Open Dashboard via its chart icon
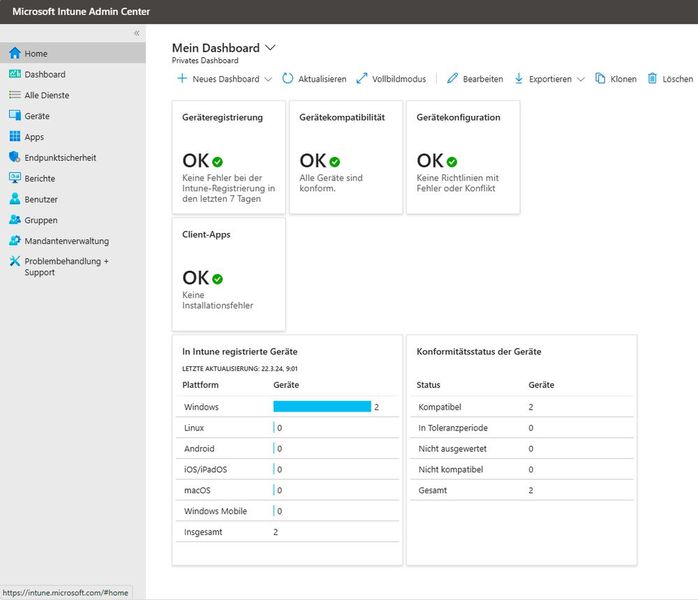The width and height of the screenshot is (698, 600). [x=15, y=74]
